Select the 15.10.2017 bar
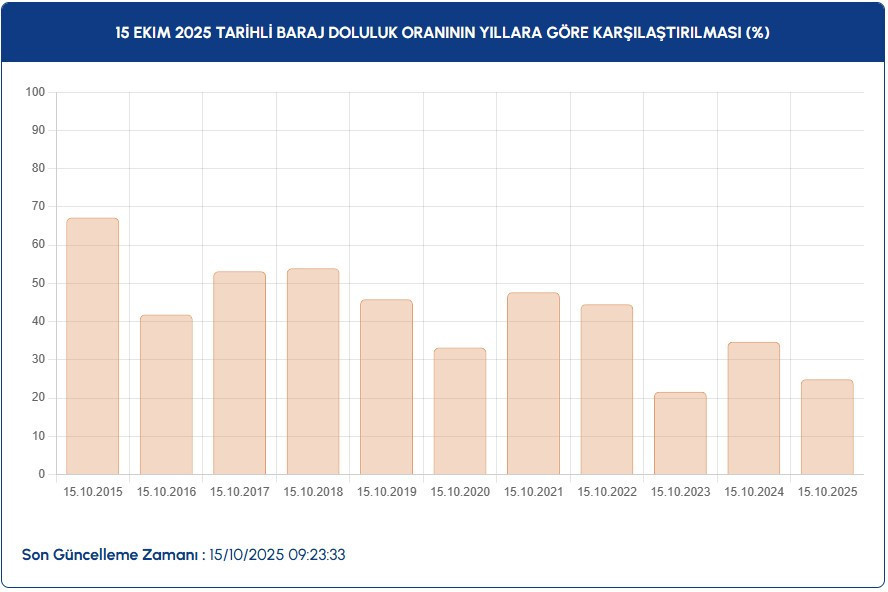This screenshot has height=592, width=888. pos(238,372)
